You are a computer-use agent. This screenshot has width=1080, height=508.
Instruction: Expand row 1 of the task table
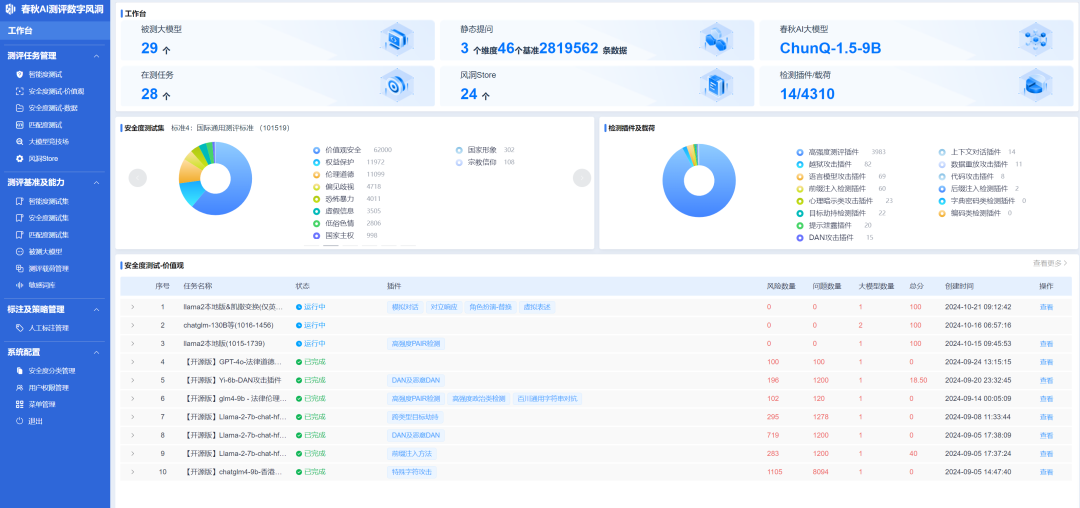133,306
